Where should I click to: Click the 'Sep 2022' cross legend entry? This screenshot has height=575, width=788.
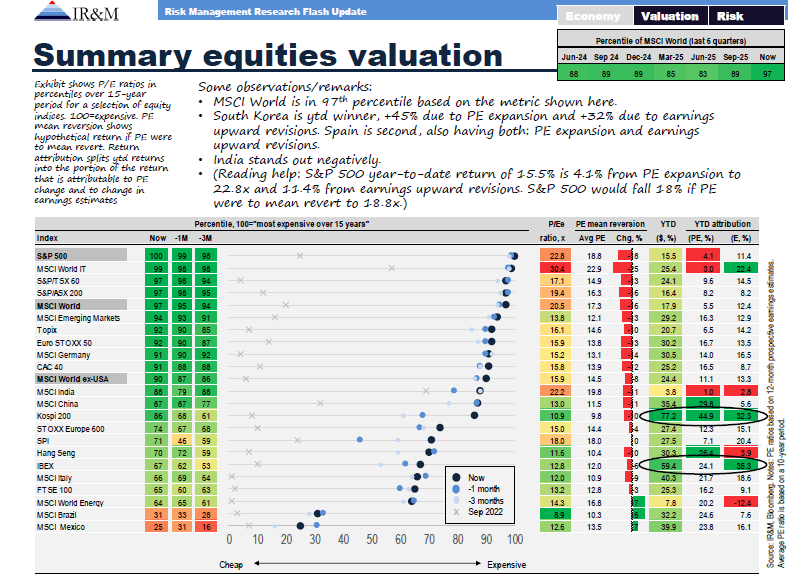coord(477,512)
